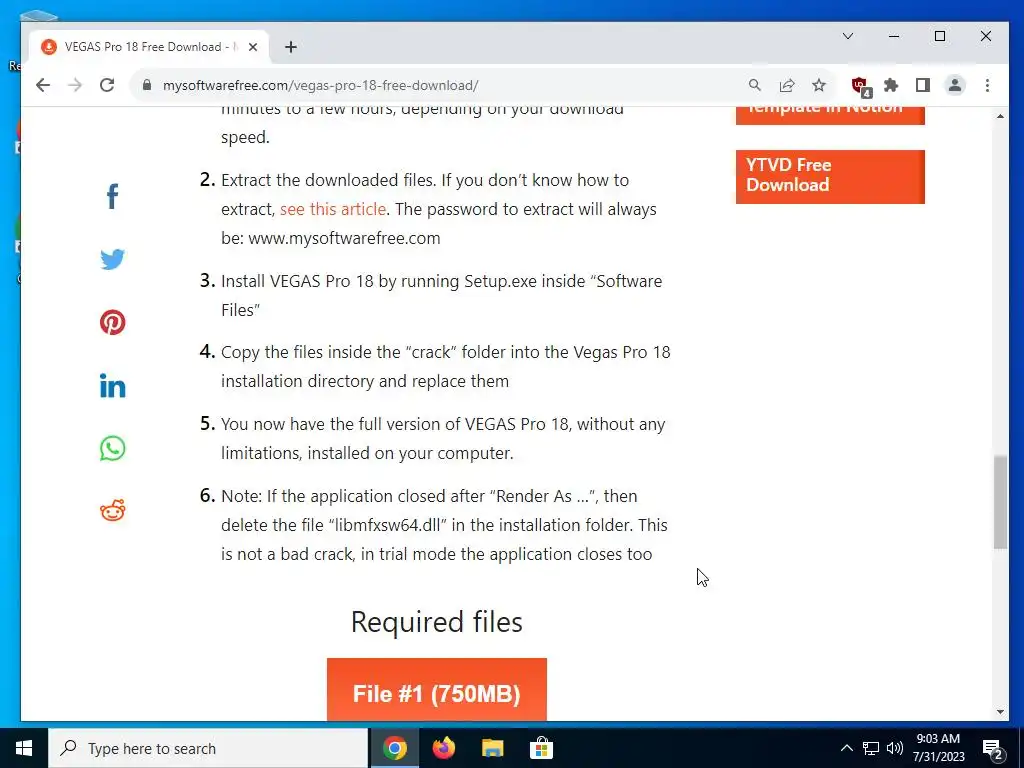1024x768 pixels.
Task: Click the scrollbar up arrow
Action: pyautogui.click(x=1000, y=116)
